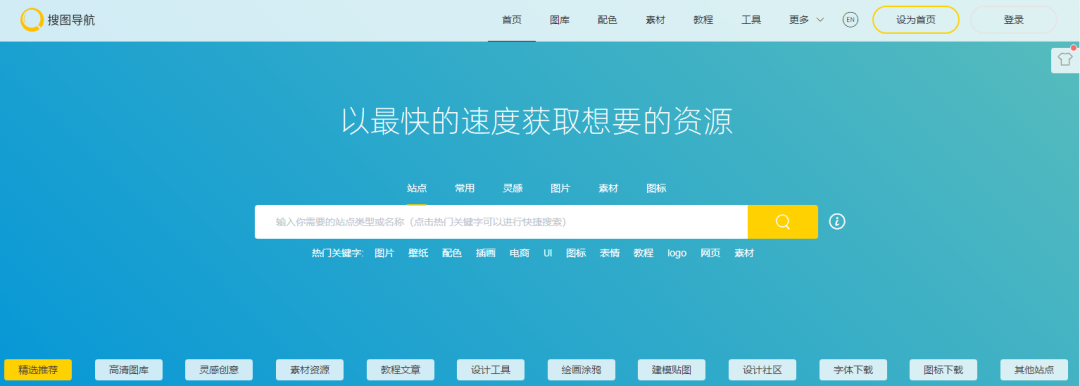The height and width of the screenshot is (386, 1080).
Task: Open the 工具 nav item
Action: click(751, 20)
